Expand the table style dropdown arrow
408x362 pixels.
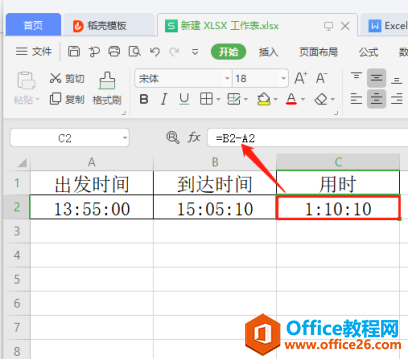pyautogui.click(x=246, y=99)
